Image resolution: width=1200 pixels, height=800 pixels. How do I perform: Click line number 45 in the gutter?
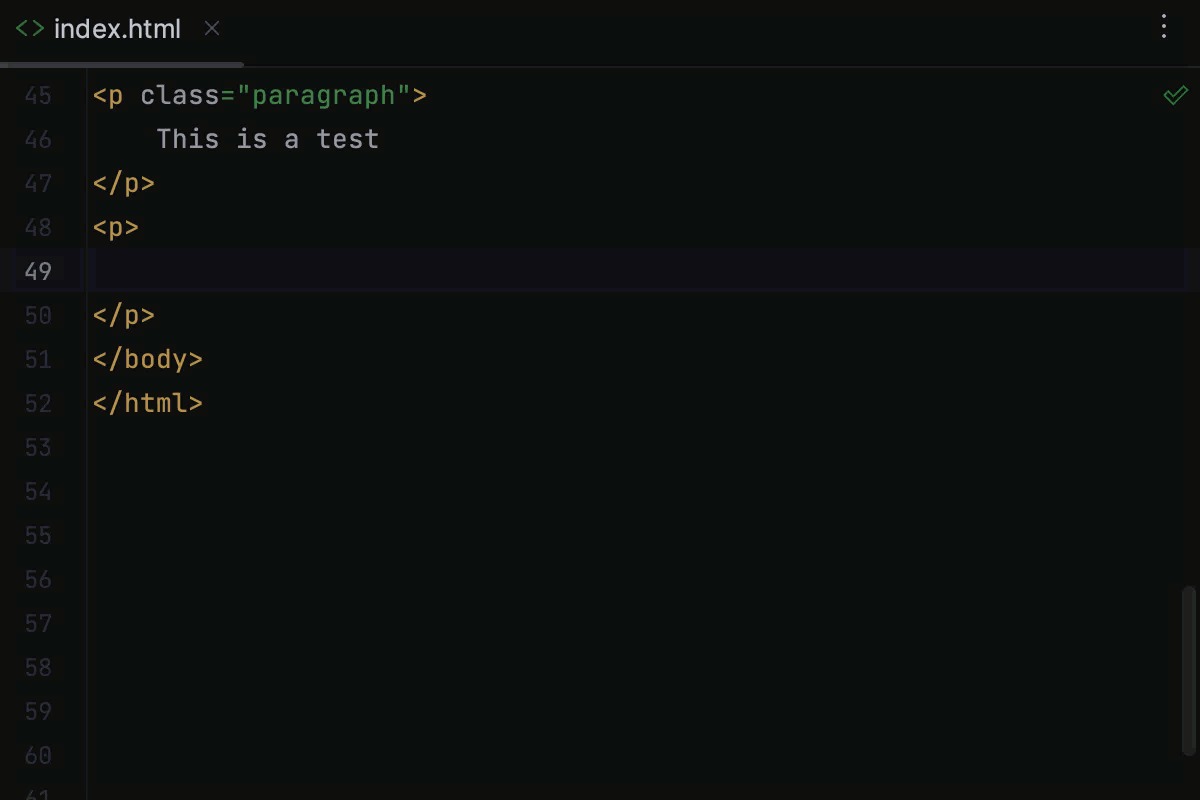[38, 95]
